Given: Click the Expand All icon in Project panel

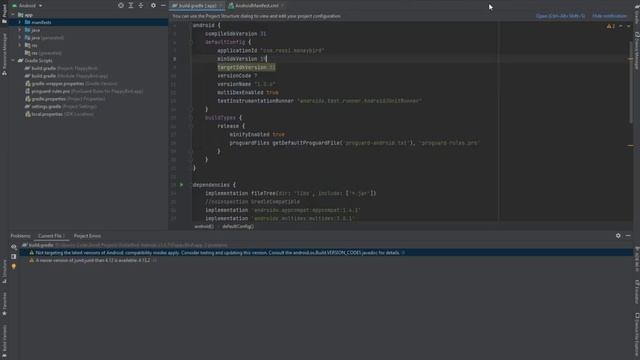Looking at the screenshot, I should (x=131, y=5).
